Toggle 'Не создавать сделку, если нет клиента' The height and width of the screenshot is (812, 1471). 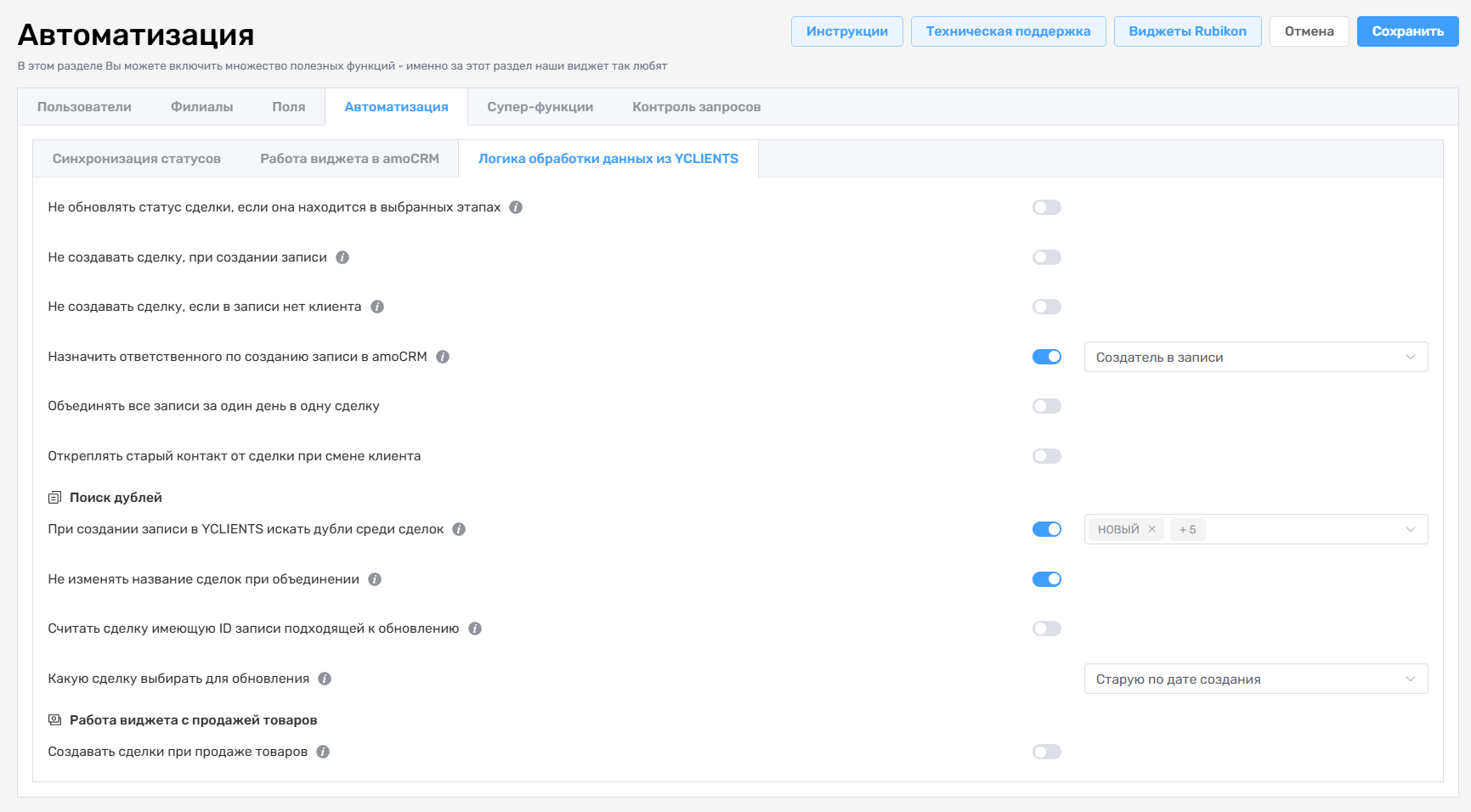coord(1047,307)
